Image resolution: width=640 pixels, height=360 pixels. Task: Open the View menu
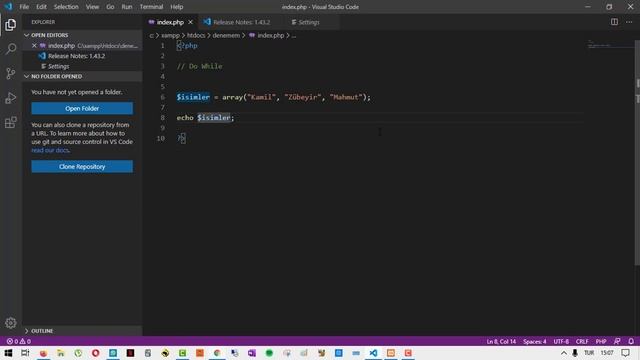point(92,7)
